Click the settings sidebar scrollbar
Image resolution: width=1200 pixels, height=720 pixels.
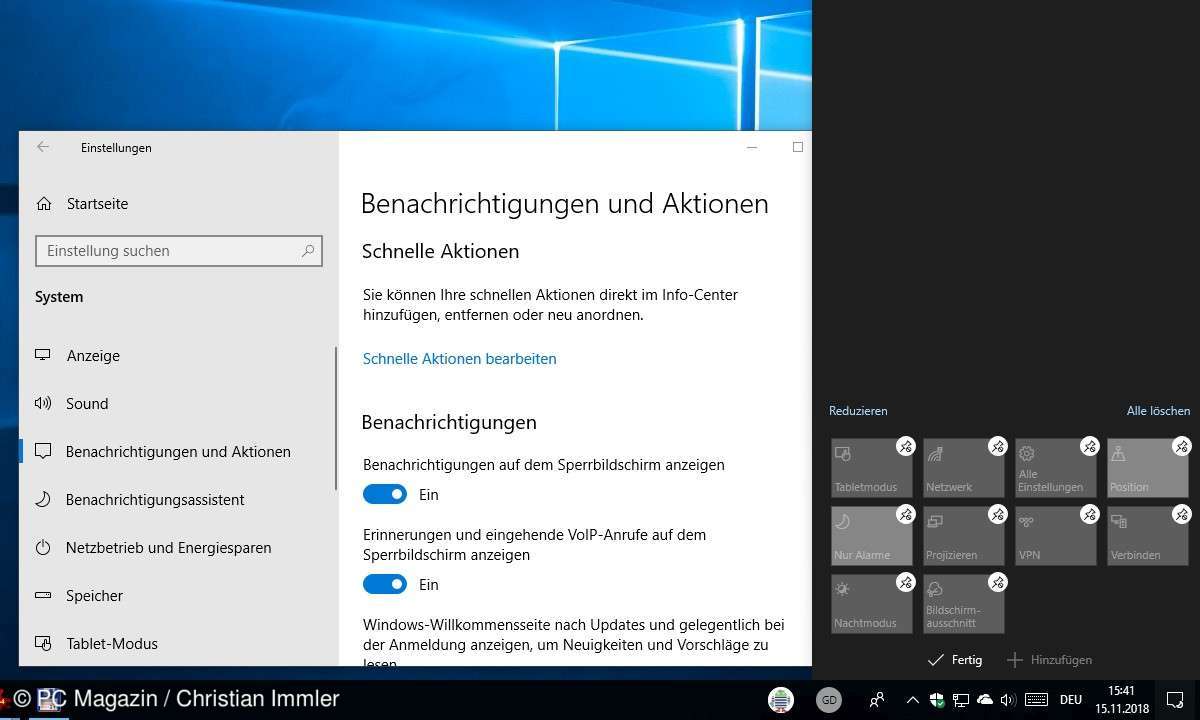click(x=337, y=418)
